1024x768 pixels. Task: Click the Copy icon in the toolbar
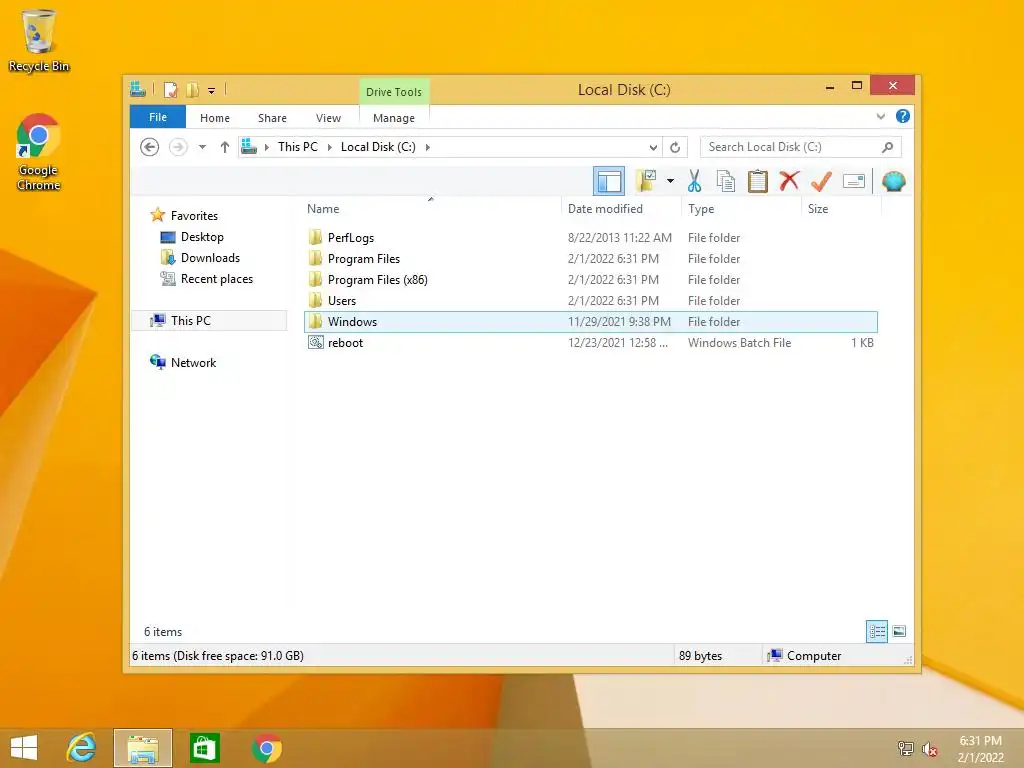(726, 181)
